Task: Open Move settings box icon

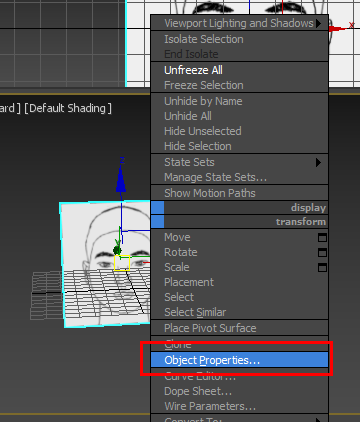Action: (x=322, y=237)
